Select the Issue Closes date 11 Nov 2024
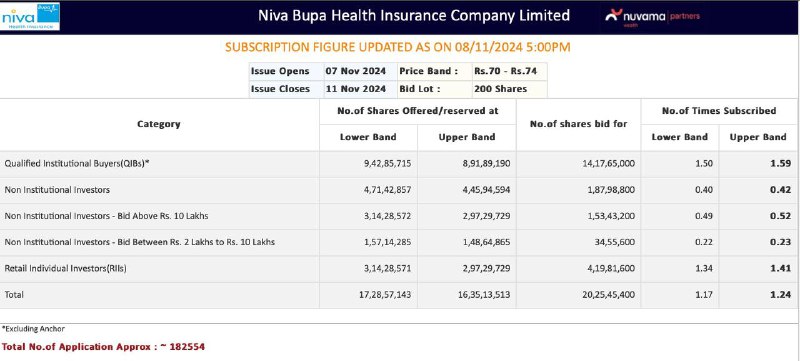This screenshot has height=361, width=800. click(356, 89)
